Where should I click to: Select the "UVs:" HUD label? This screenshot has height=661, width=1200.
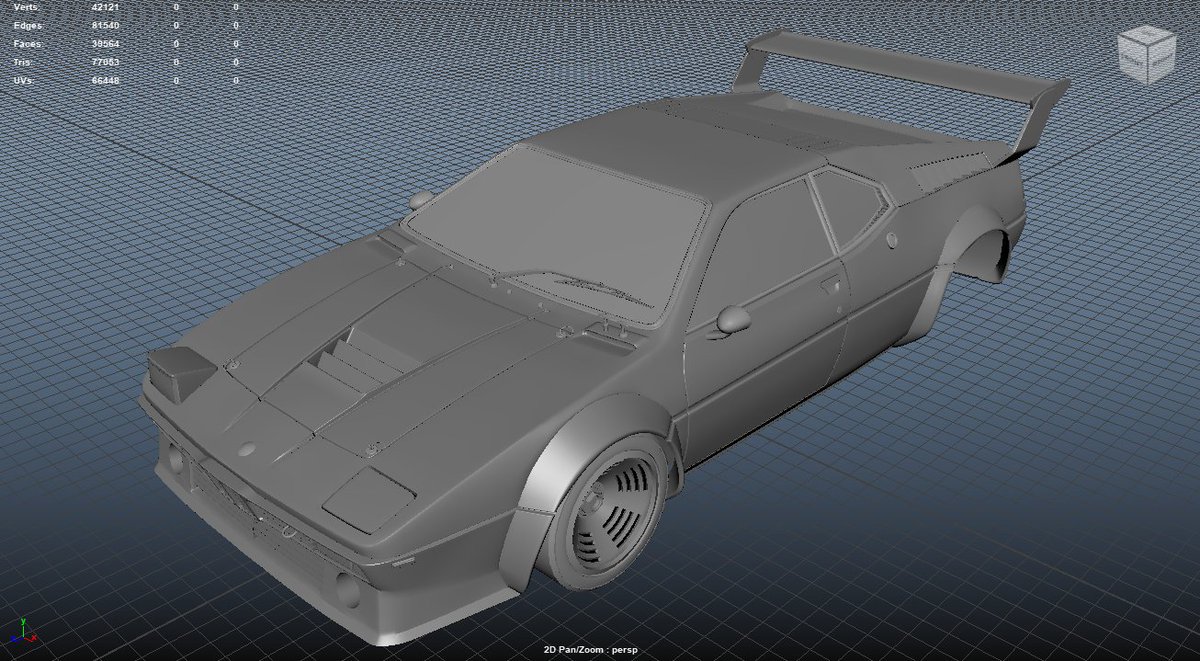pyautogui.click(x=25, y=80)
